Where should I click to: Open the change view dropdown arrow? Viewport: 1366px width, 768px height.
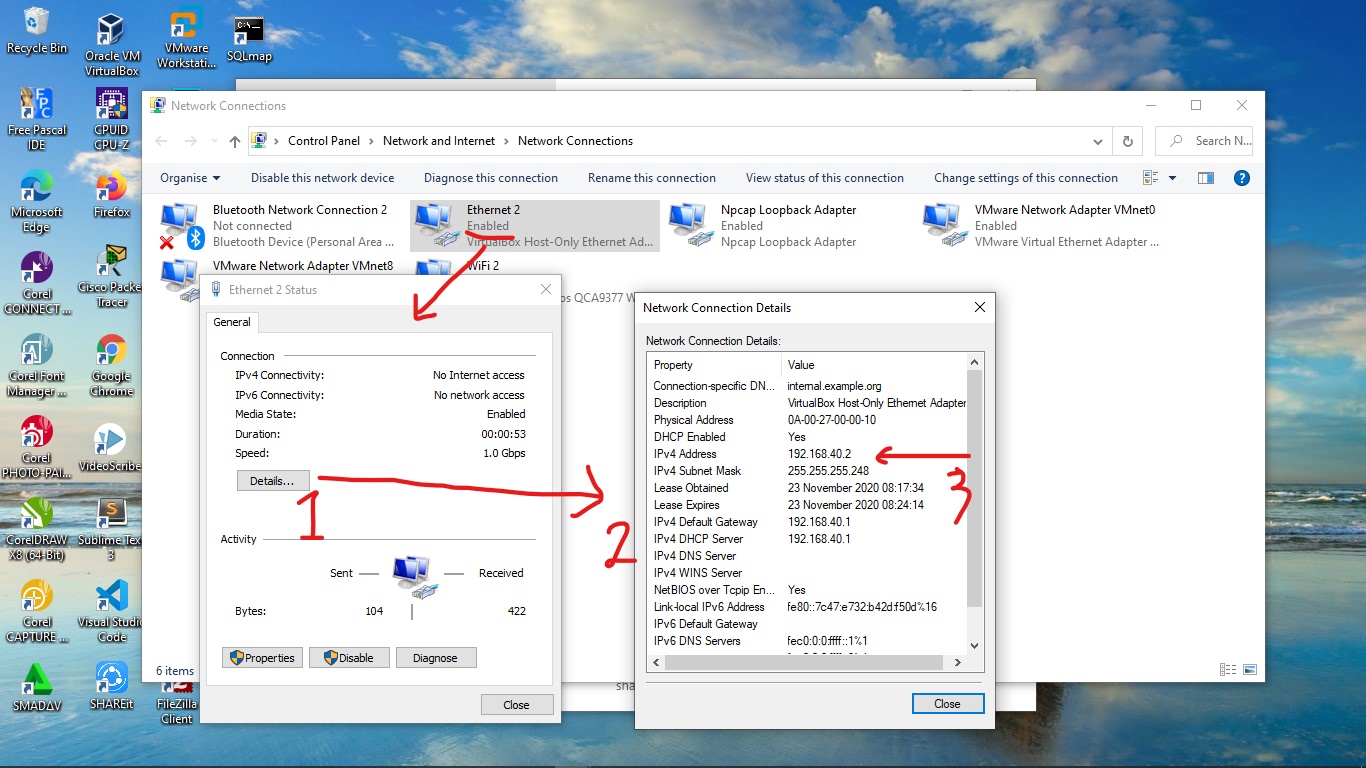1172,177
